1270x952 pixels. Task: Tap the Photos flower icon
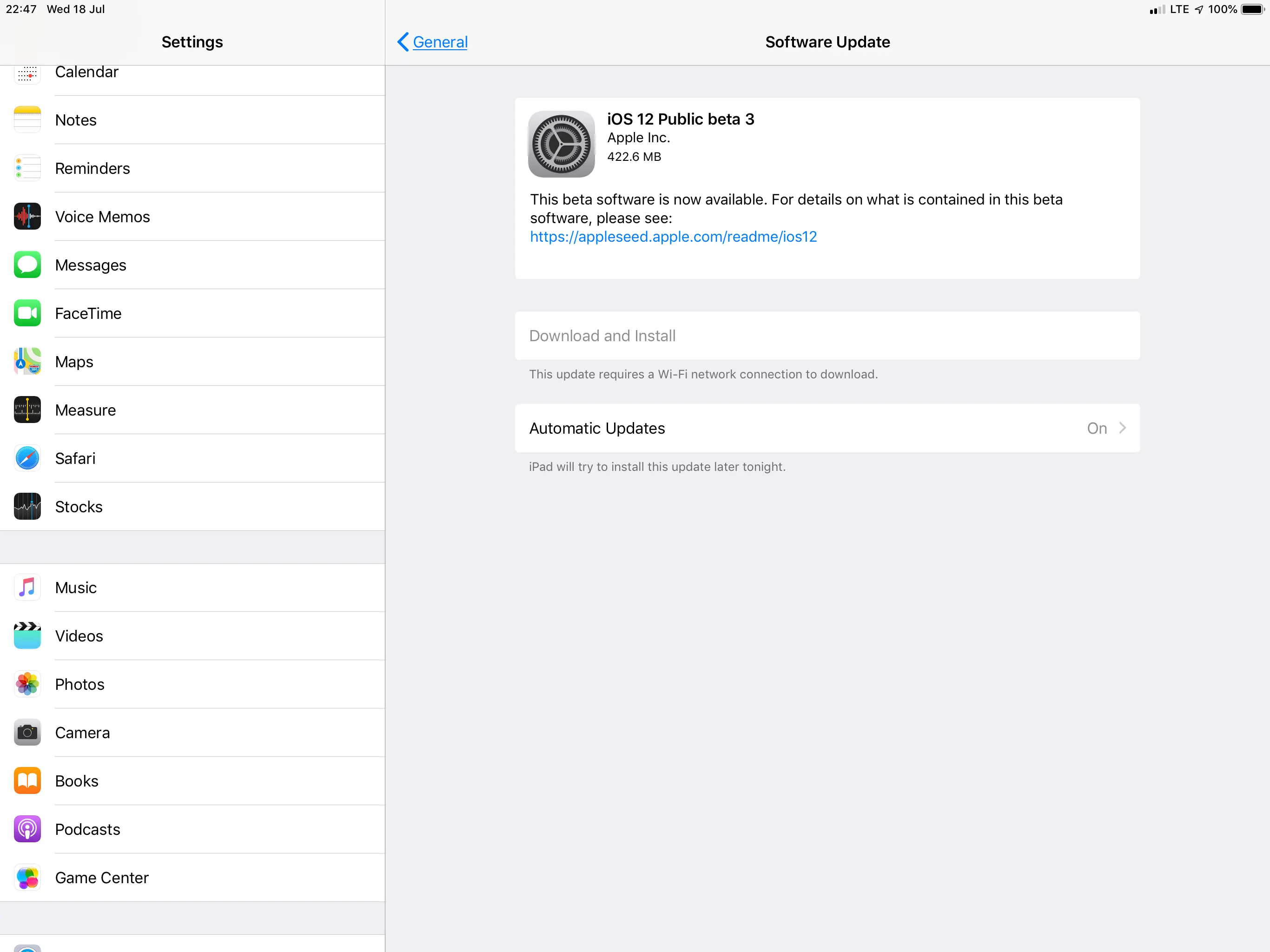(27, 684)
